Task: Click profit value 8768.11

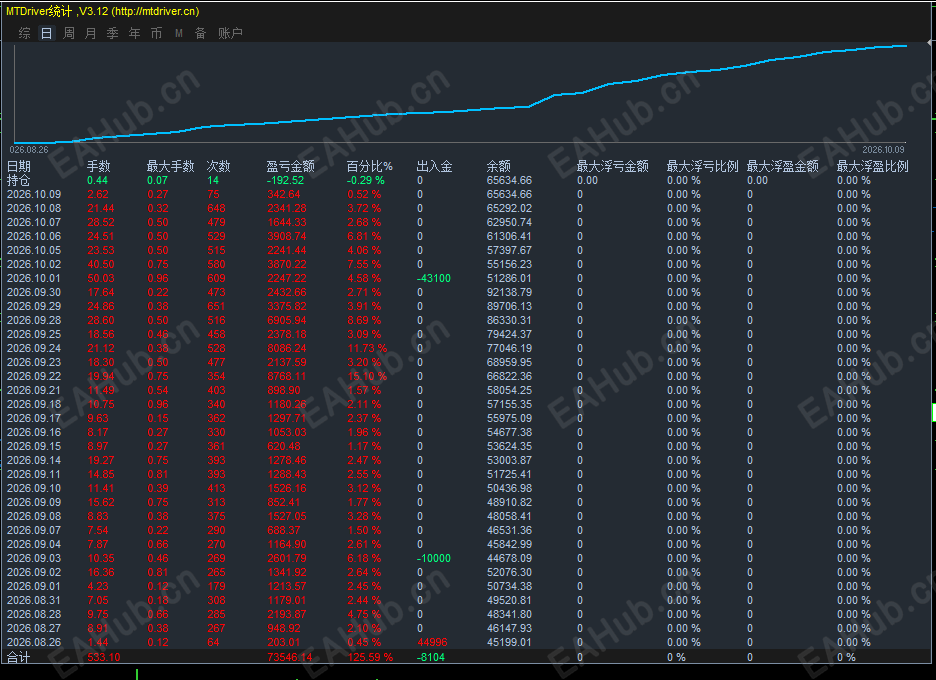Action: point(287,376)
